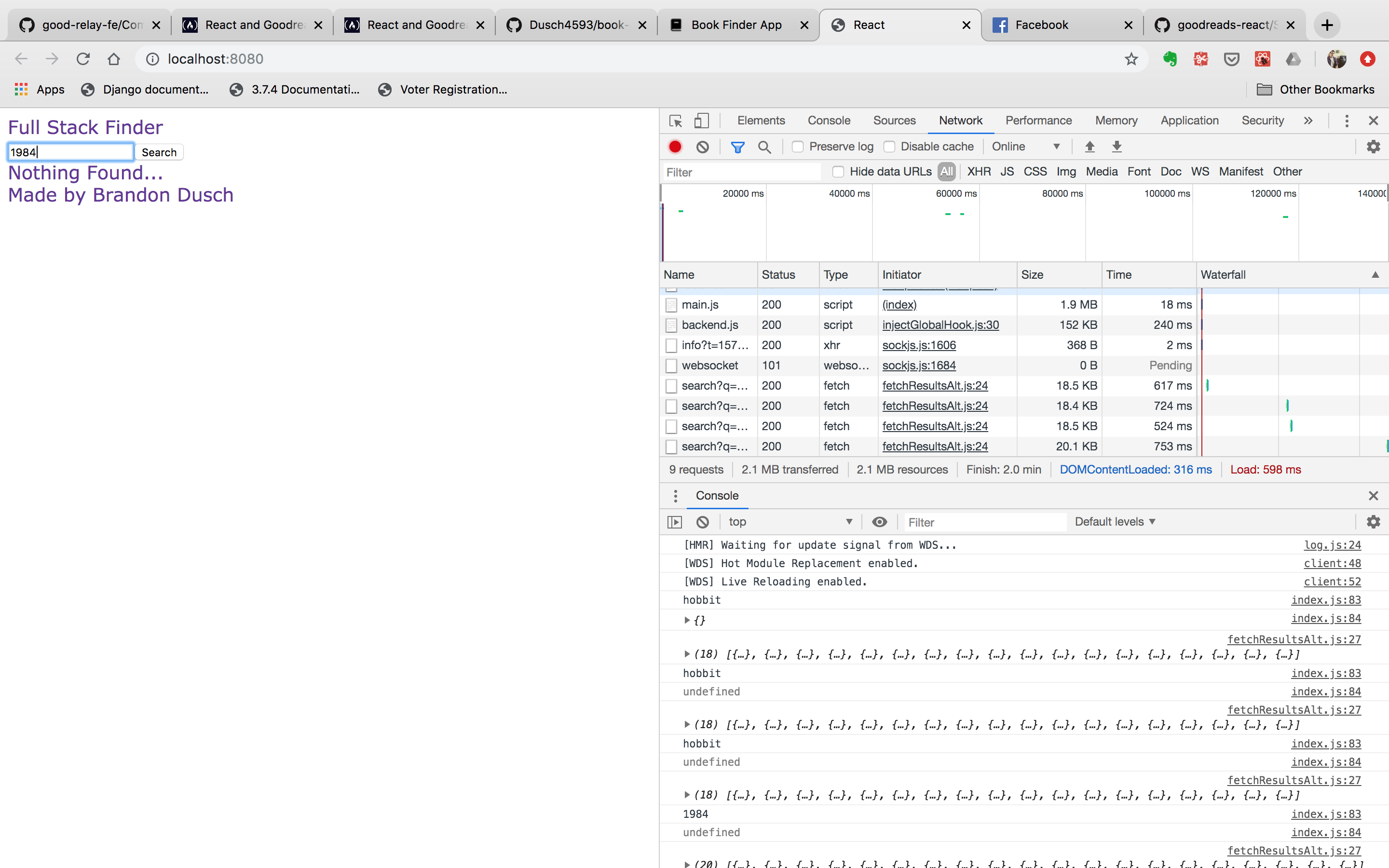Click the network filter funnel icon

pyautogui.click(x=737, y=147)
